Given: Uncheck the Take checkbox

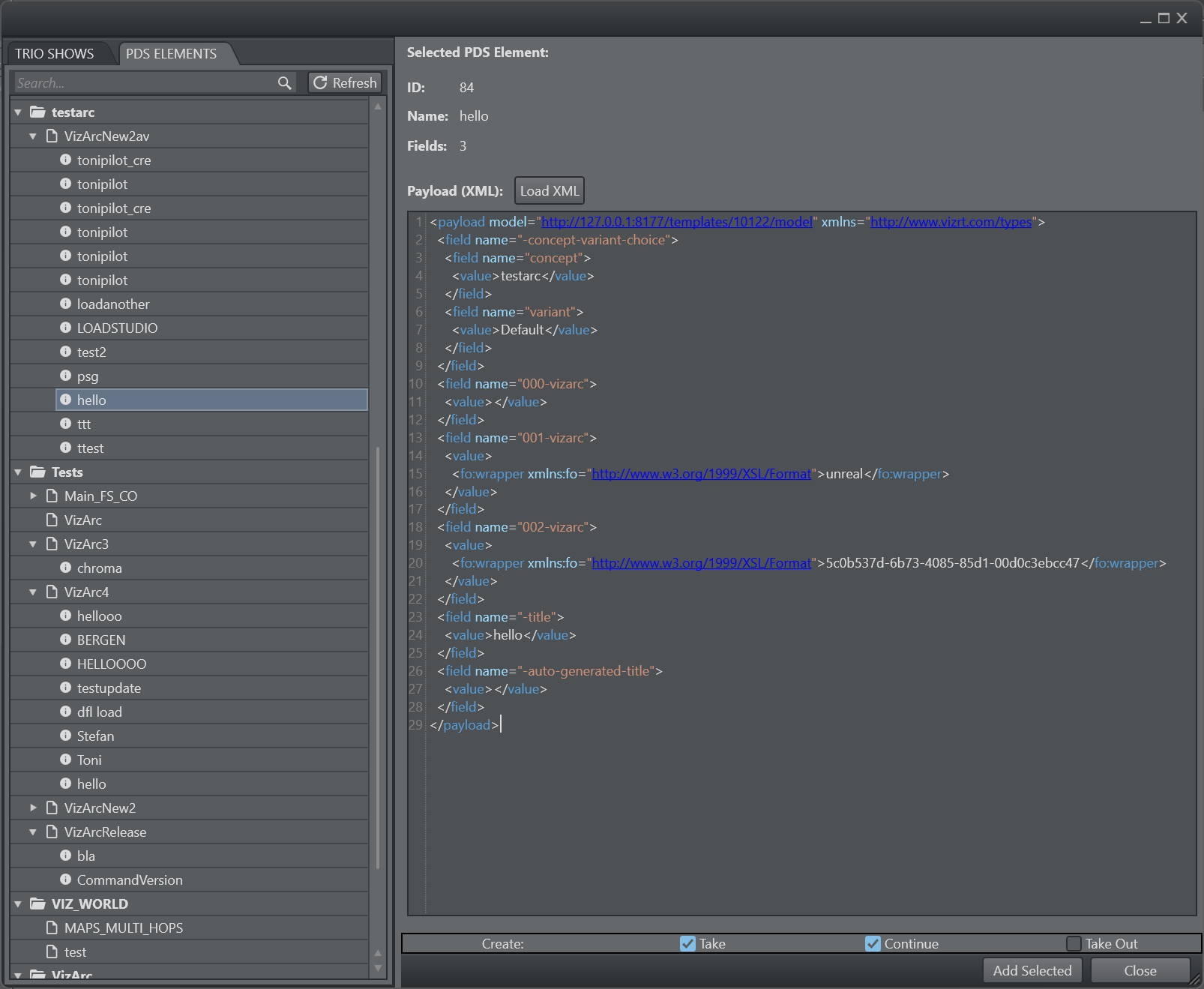Looking at the screenshot, I should pos(687,943).
